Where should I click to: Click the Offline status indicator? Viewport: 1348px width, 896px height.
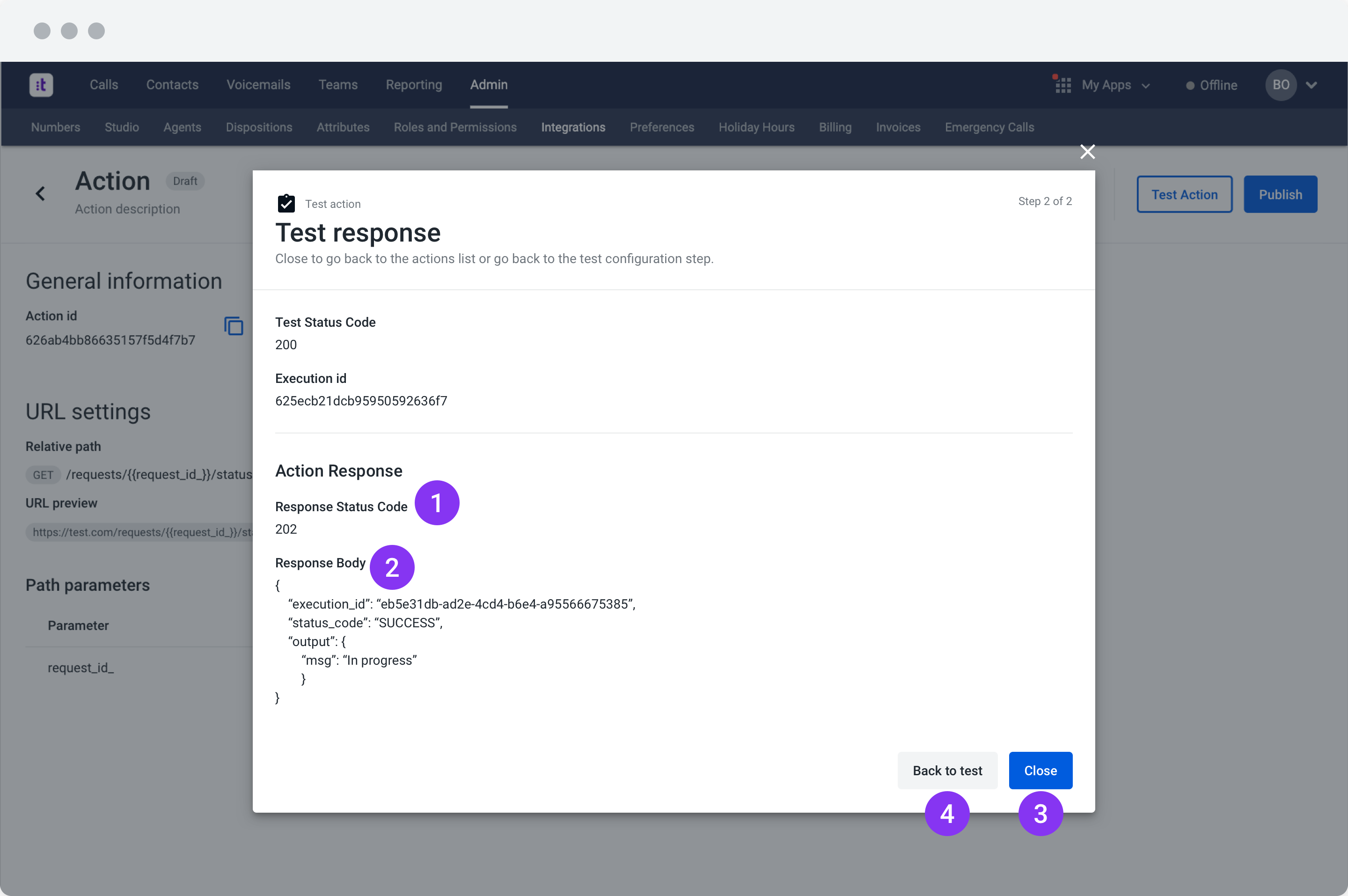[x=1211, y=85]
